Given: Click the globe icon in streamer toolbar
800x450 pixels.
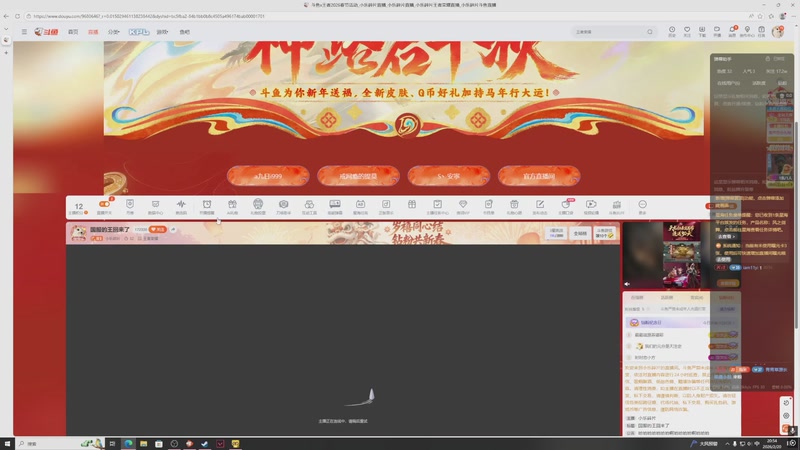Looking at the screenshot, I should (258, 206).
